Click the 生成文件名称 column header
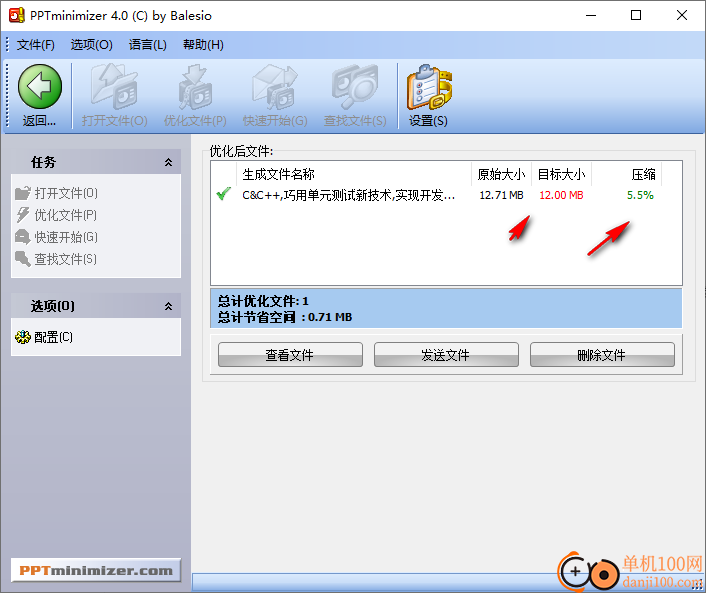This screenshot has height=593, width=706. pos(354,174)
